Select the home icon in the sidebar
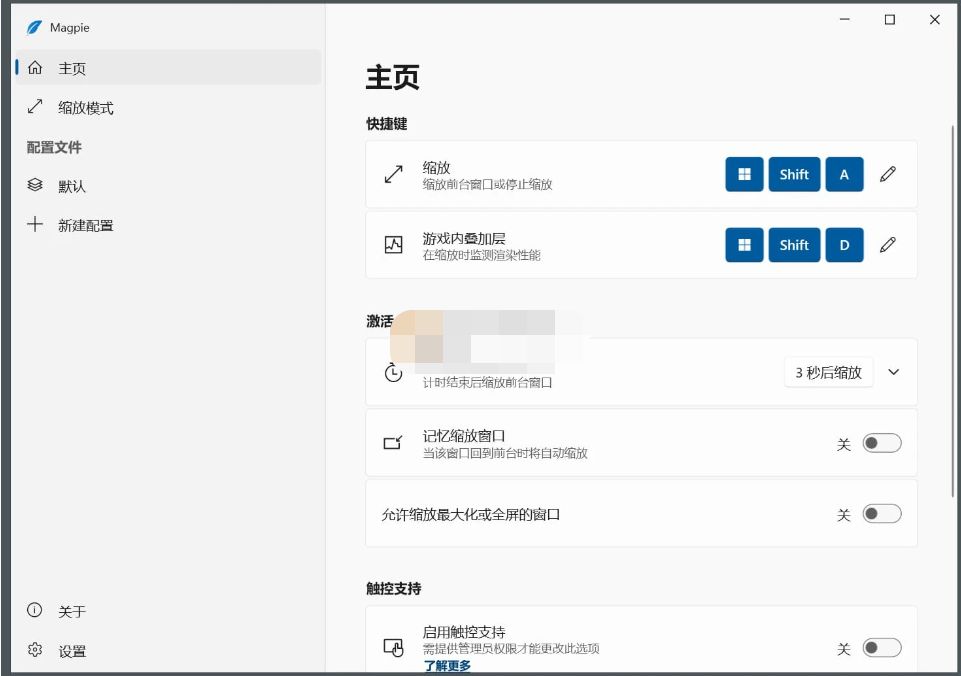 tap(36, 70)
